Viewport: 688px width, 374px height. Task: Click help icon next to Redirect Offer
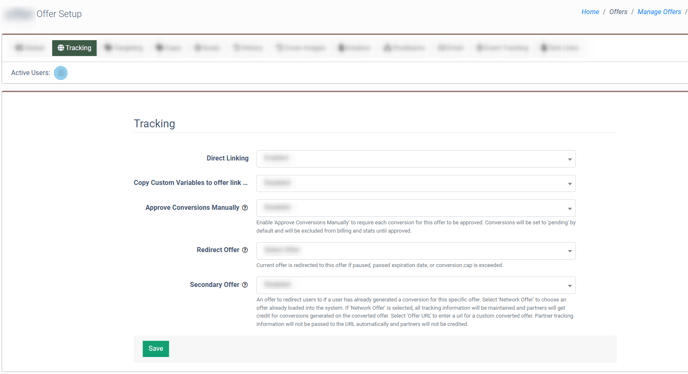coord(245,250)
